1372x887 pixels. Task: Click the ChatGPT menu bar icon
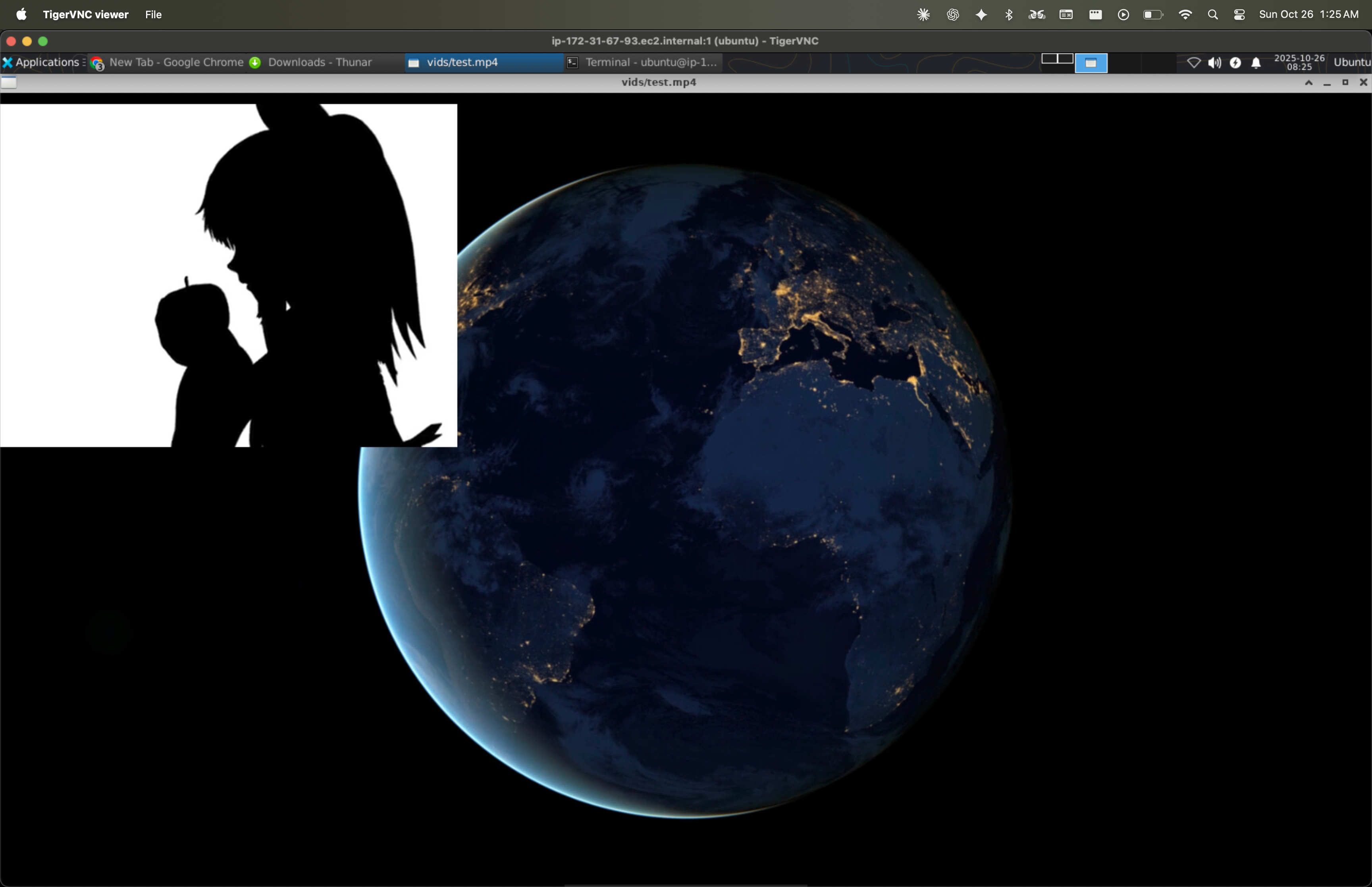click(x=952, y=14)
